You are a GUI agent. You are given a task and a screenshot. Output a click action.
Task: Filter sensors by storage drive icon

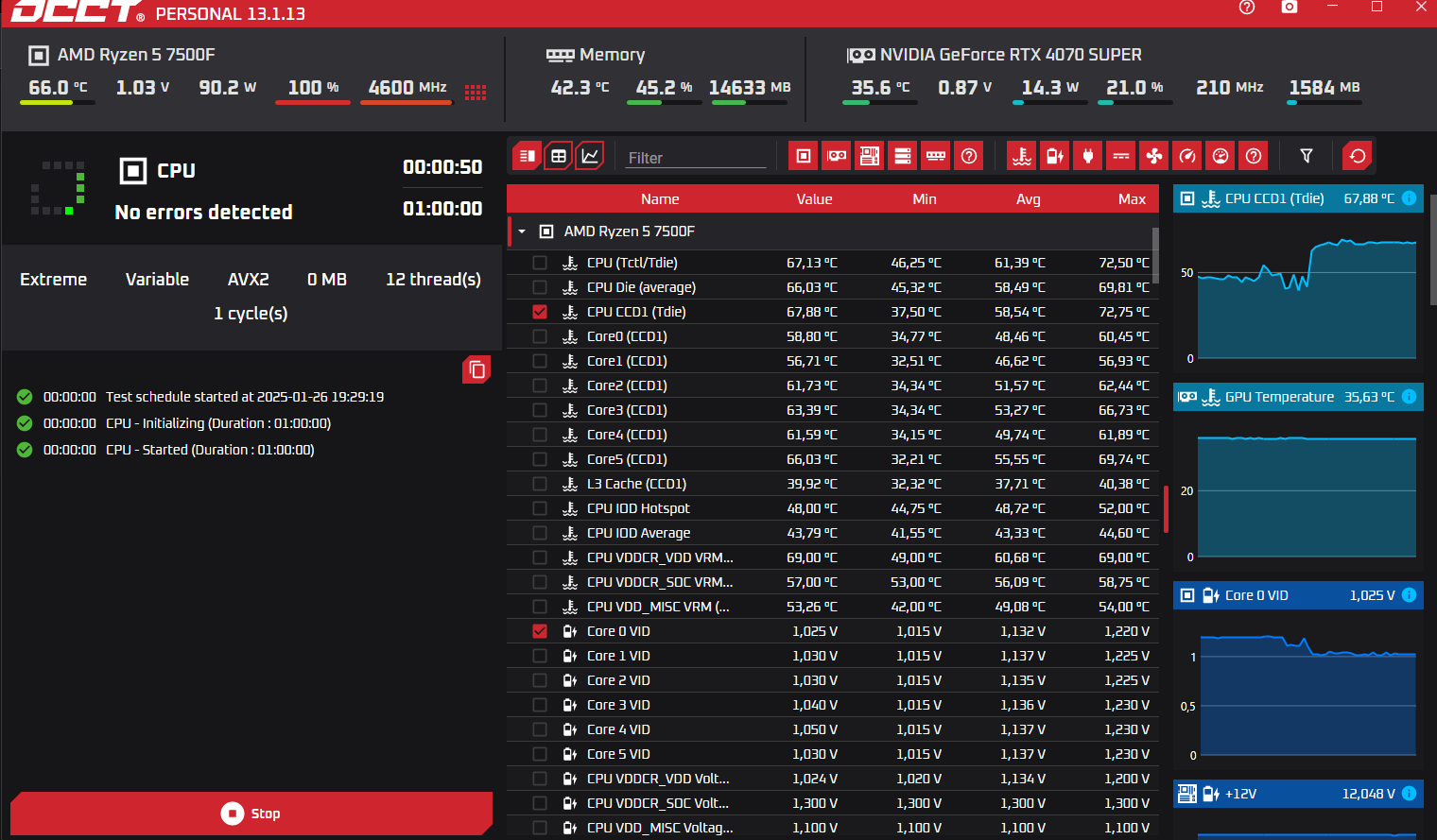click(903, 156)
